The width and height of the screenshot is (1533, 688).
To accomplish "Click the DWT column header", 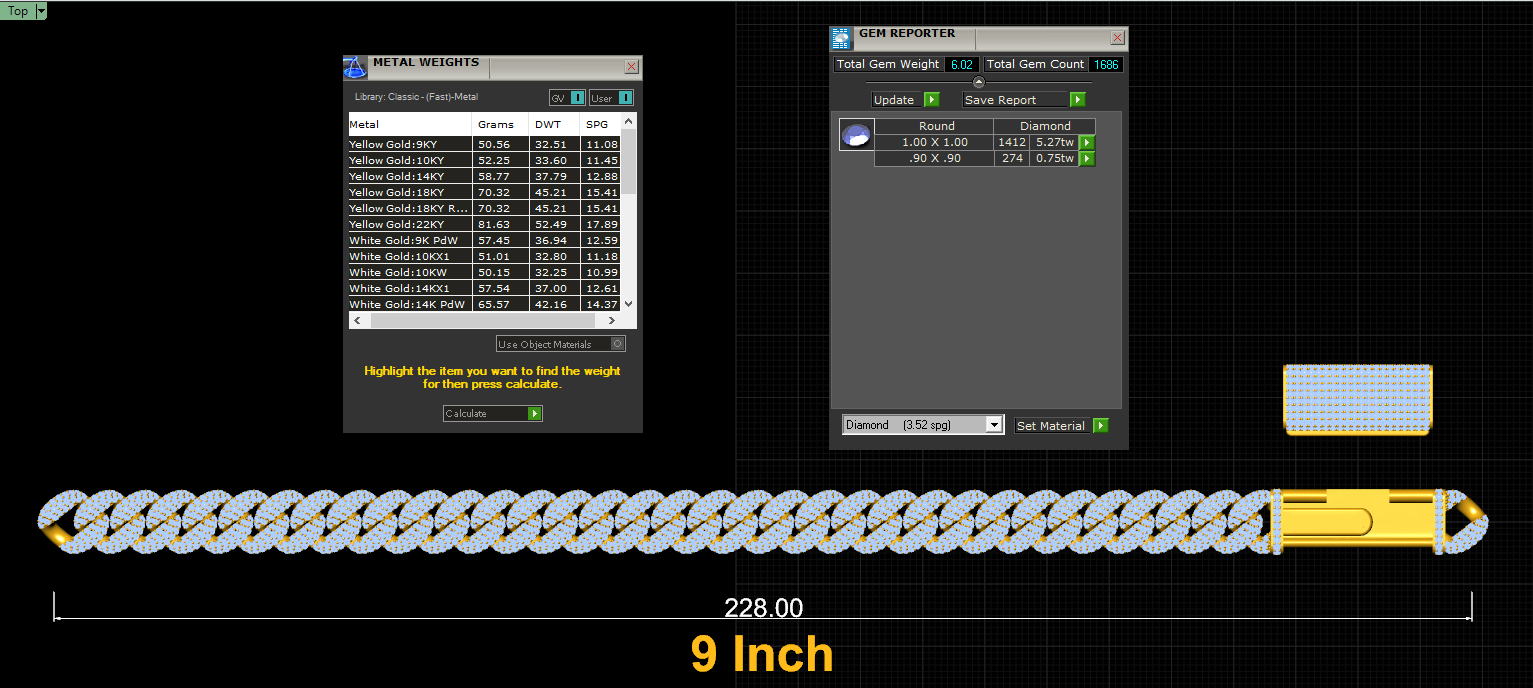I will pos(554,124).
